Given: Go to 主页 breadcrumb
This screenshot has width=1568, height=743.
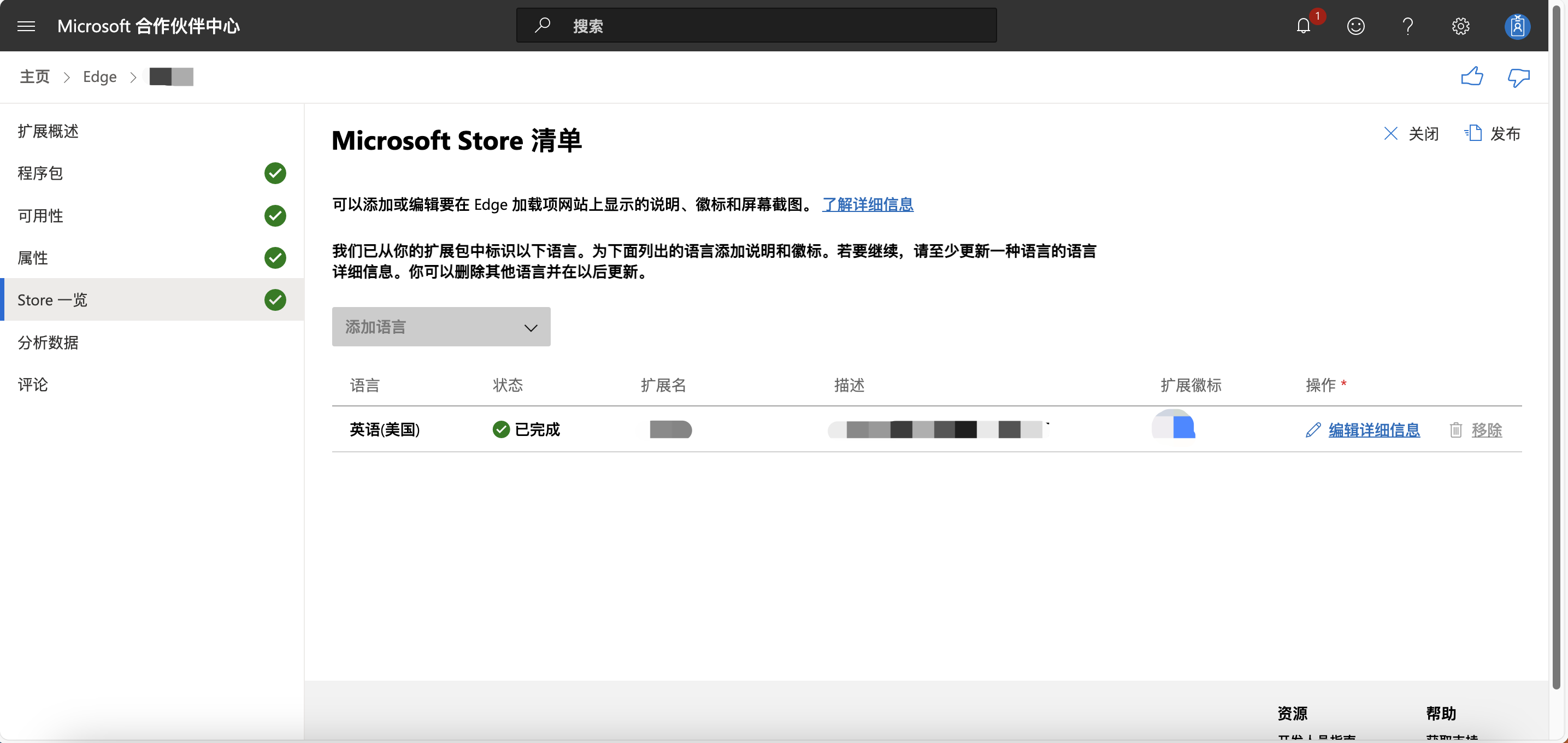Looking at the screenshot, I should point(34,76).
